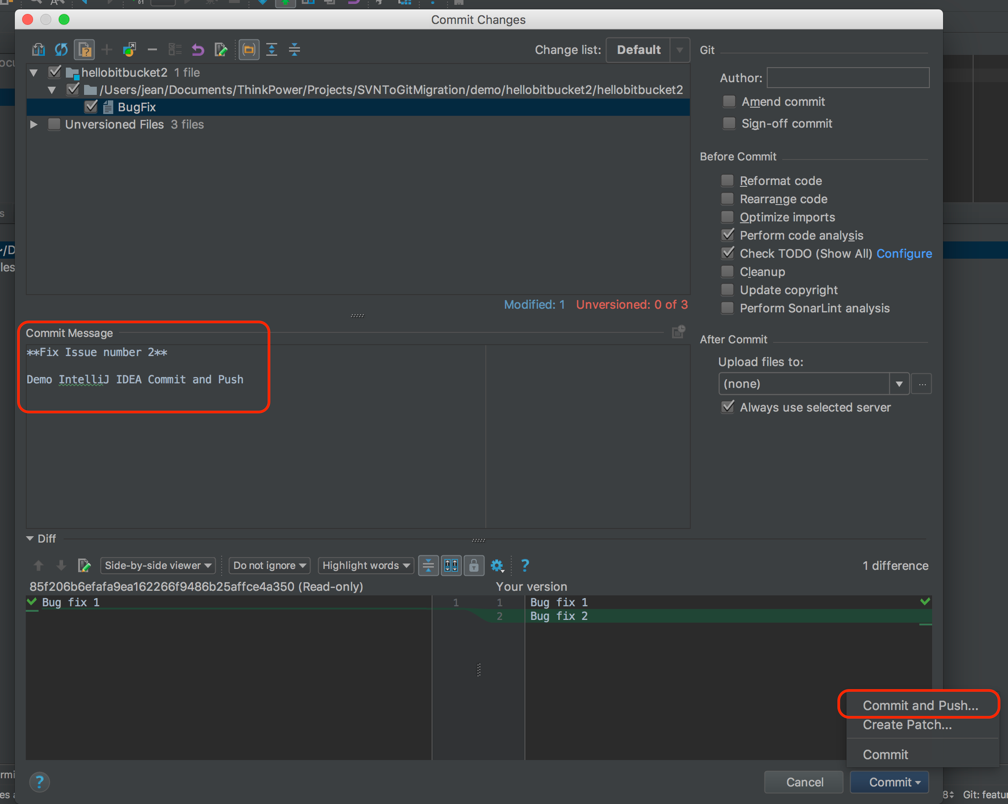Viewport: 1008px width, 804px height.
Task: Enable Perform SonarLint analysis
Action: (x=727, y=308)
